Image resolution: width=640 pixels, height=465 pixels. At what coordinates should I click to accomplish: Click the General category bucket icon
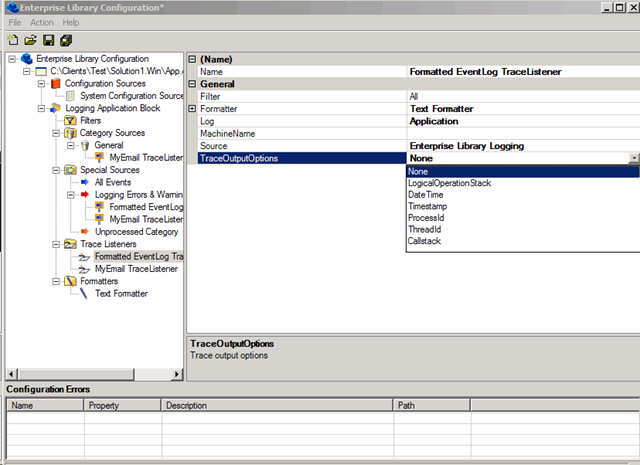(x=85, y=145)
